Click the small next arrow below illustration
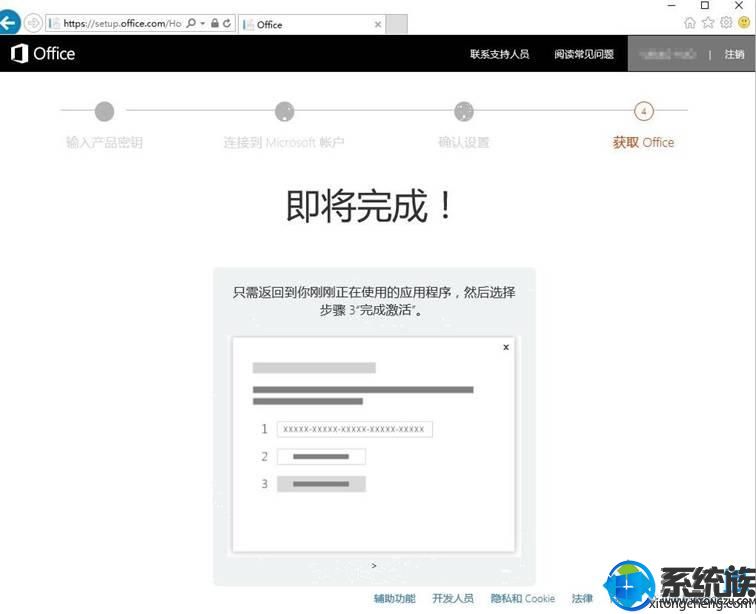756x614 pixels. (374, 566)
